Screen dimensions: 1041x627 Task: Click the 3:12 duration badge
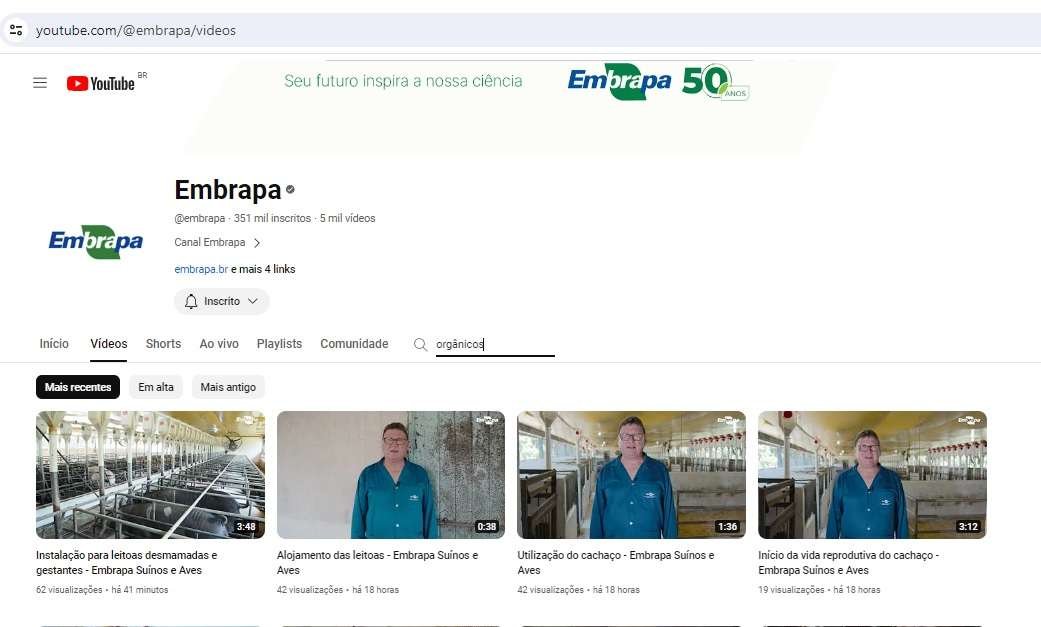(x=968, y=527)
